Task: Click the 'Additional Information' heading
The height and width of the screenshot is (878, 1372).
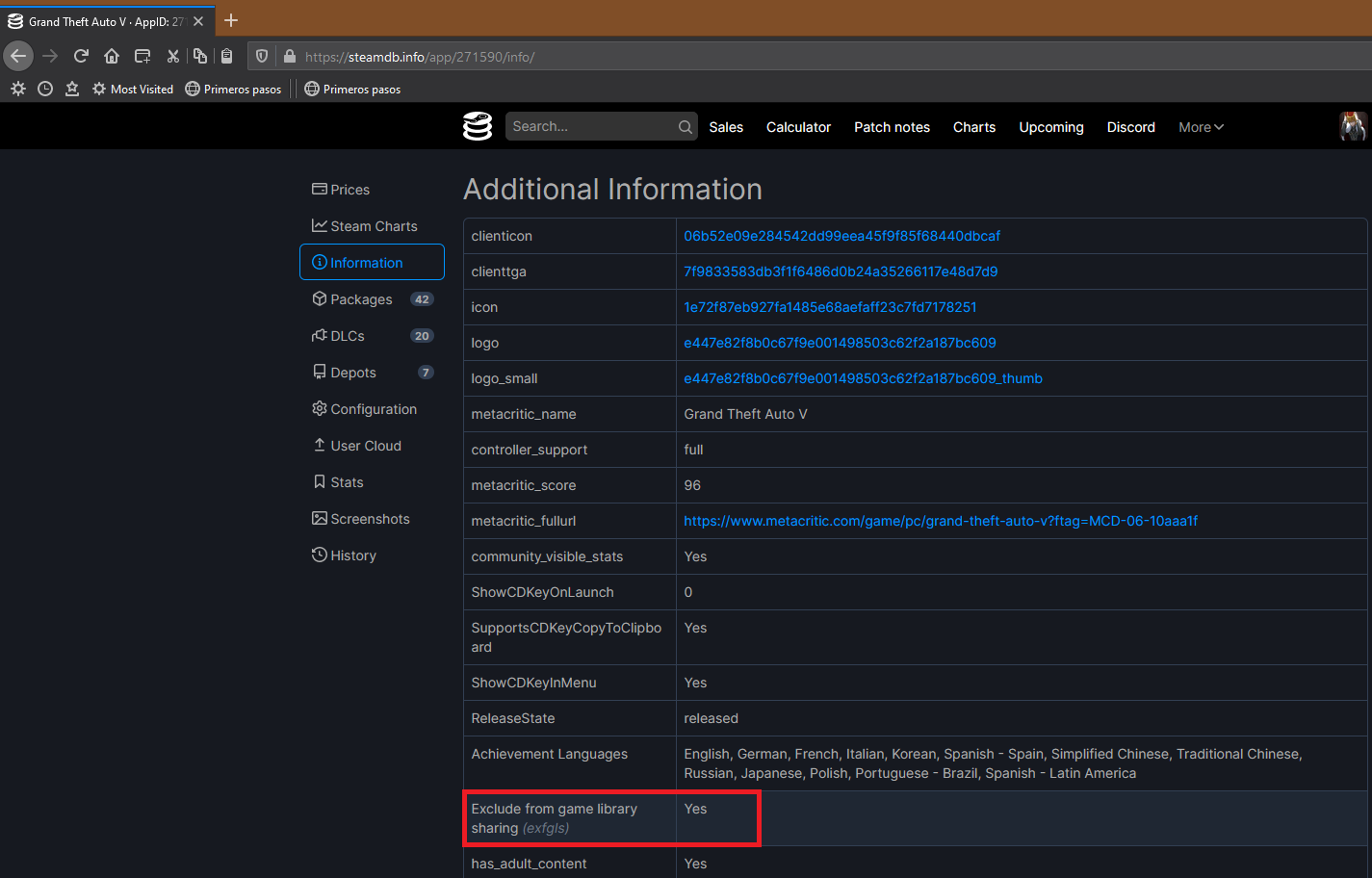Action: click(612, 189)
